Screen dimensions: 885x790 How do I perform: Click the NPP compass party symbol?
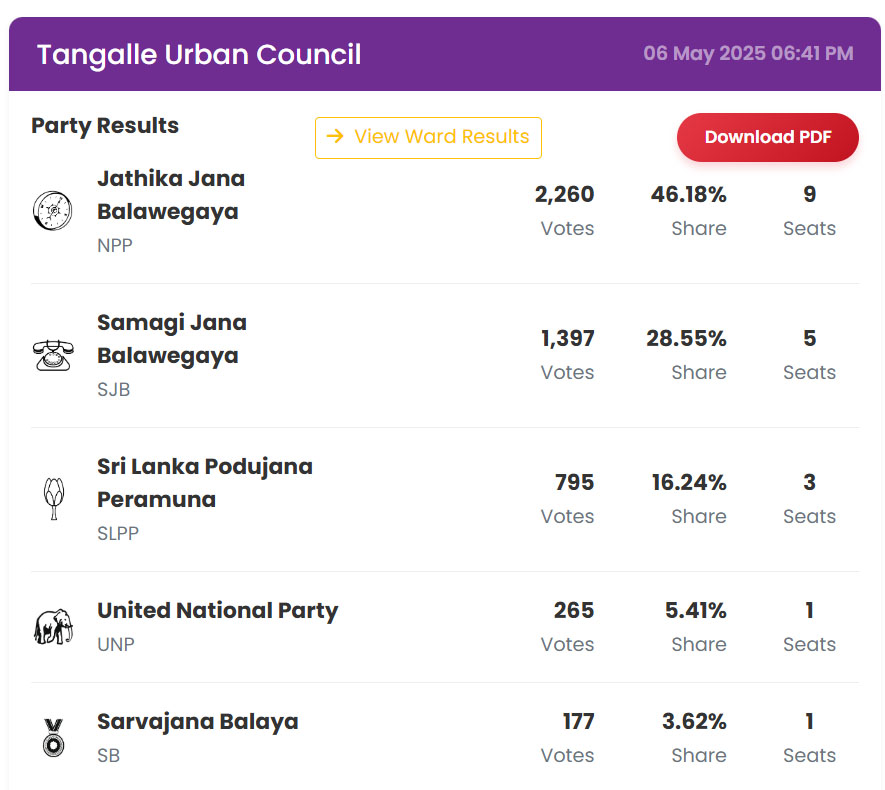pyautogui.click(x=52, y=211)
